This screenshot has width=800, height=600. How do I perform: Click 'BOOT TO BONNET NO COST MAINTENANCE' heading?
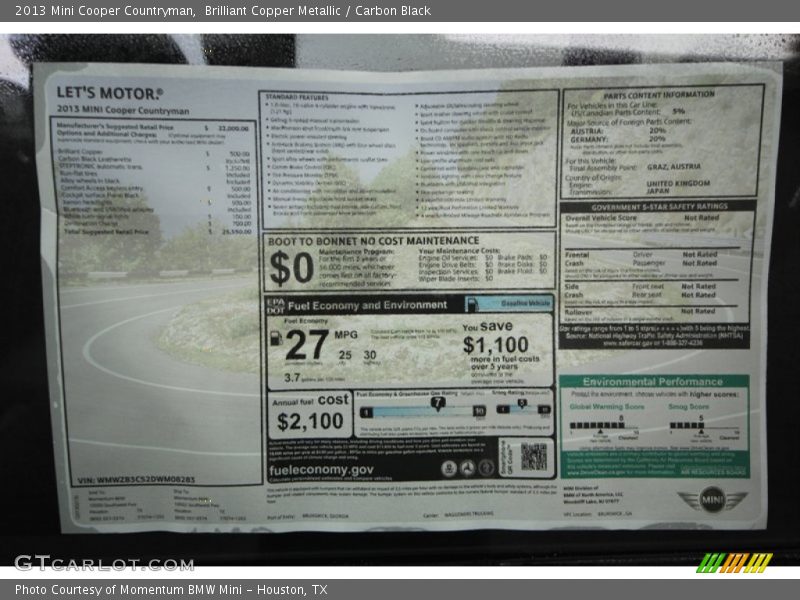coord(373,241)
